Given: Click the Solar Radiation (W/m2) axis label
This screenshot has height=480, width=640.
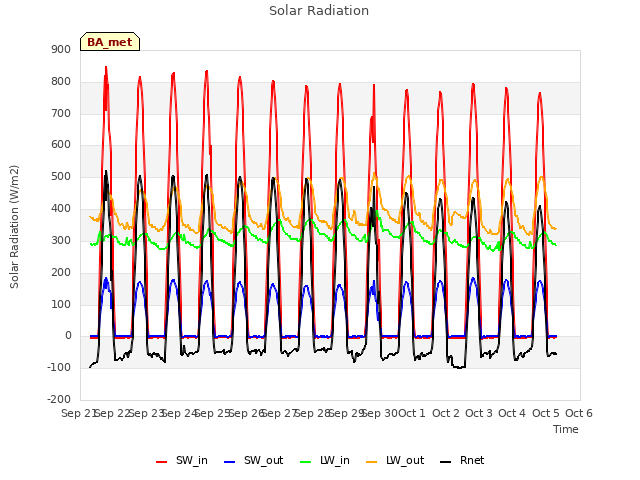Looking at the screenshot, I should click(x=14, y=227).
